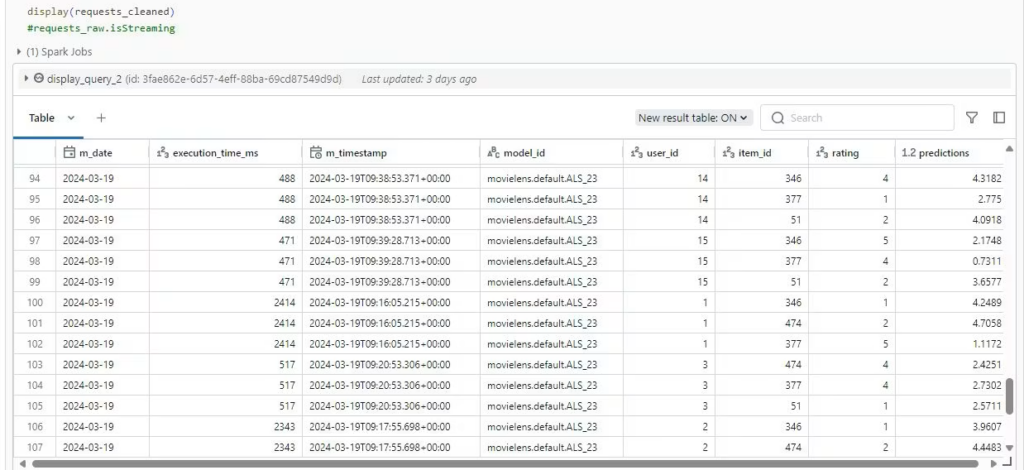
Task: Sort by the predictions column header
Action: 934,153
